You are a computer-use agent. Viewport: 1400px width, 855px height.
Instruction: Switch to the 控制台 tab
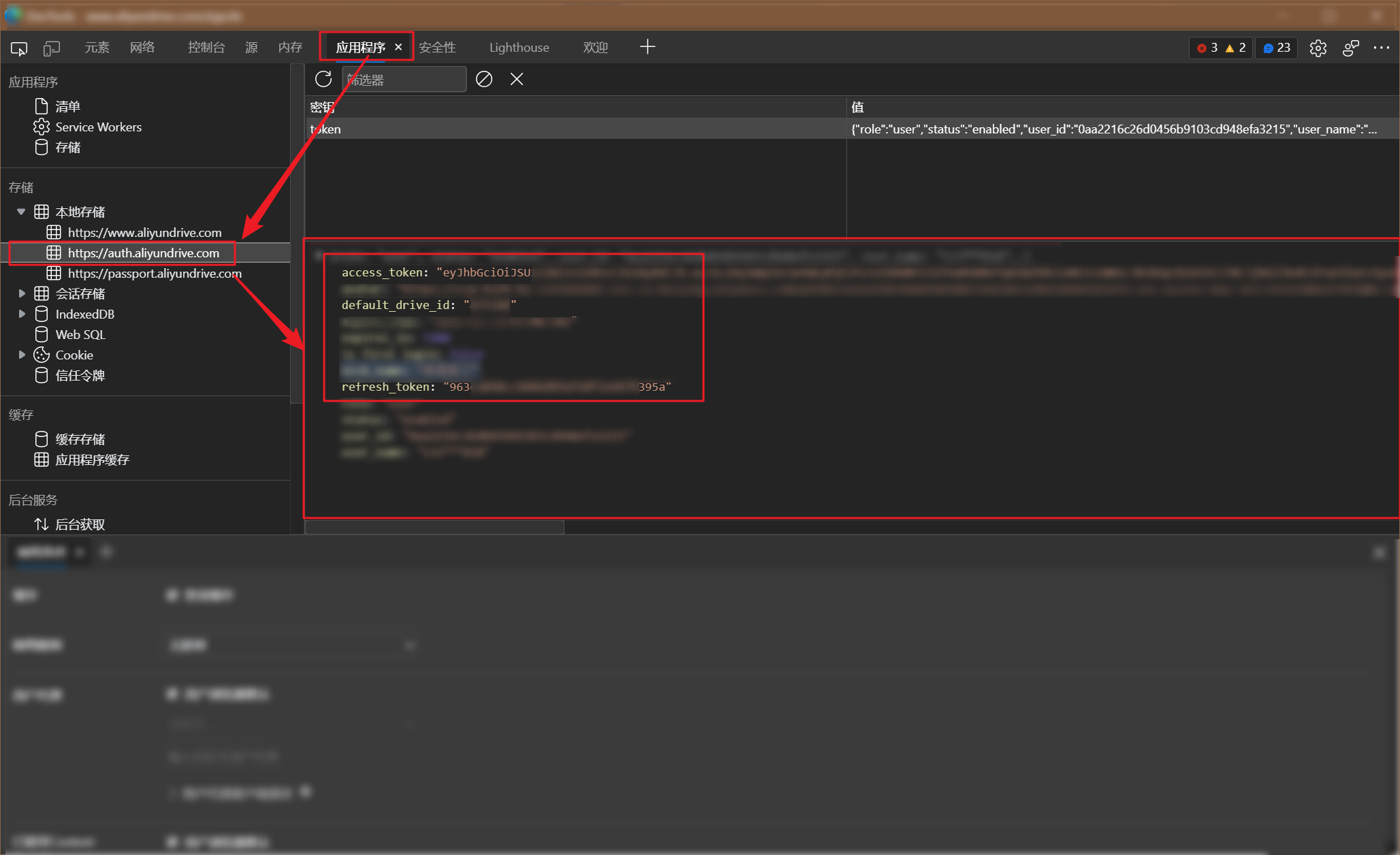pos(206,48)
